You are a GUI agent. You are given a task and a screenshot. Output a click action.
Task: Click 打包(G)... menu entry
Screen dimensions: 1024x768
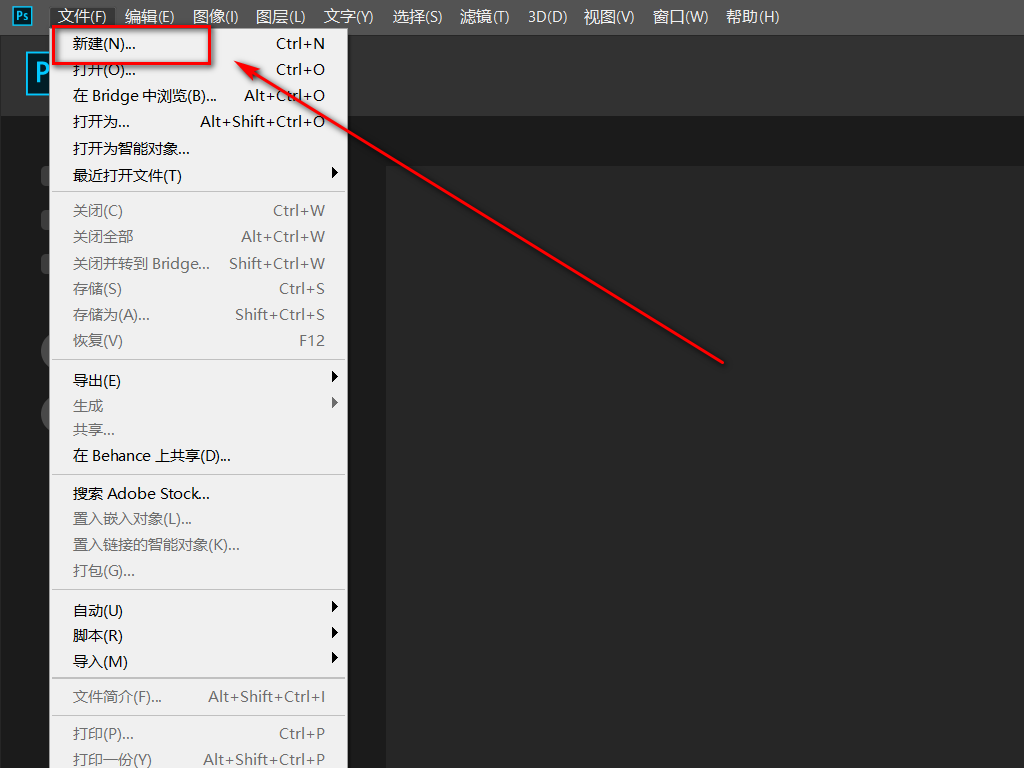coord(199,571)
